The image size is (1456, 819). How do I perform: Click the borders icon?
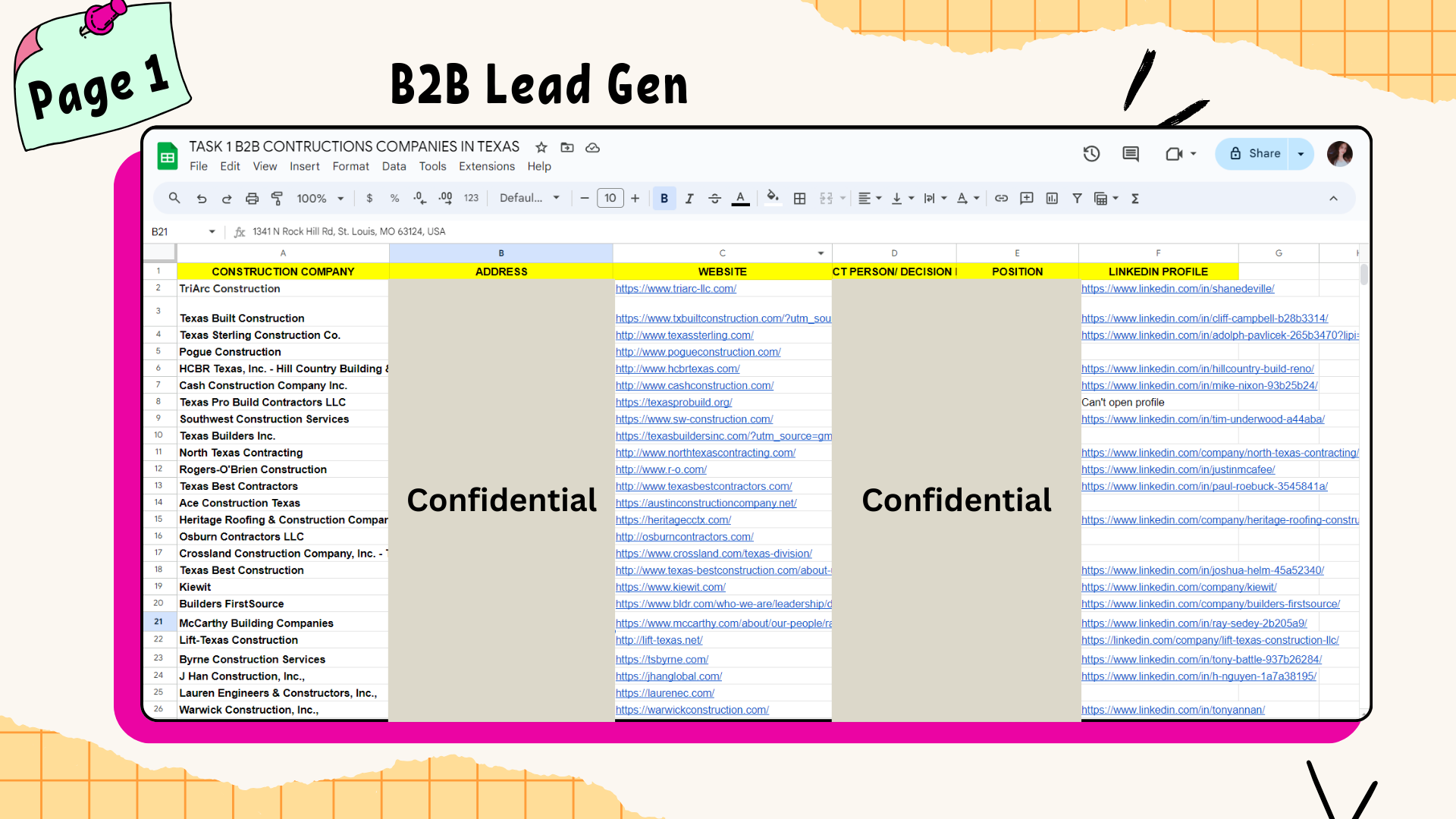pos(799,199)
